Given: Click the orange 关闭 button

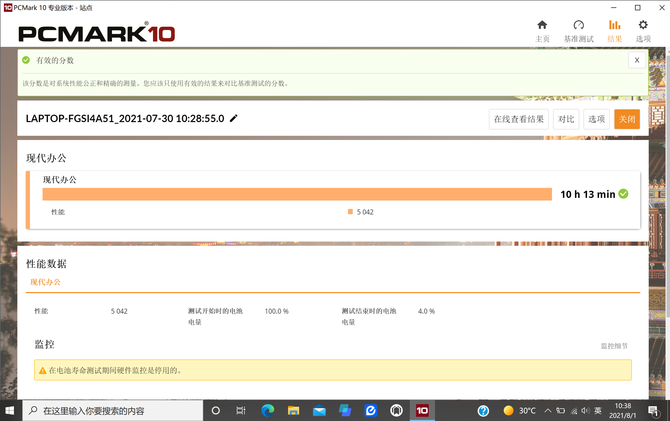Looking at the screenshot, I should click(627, 119).
